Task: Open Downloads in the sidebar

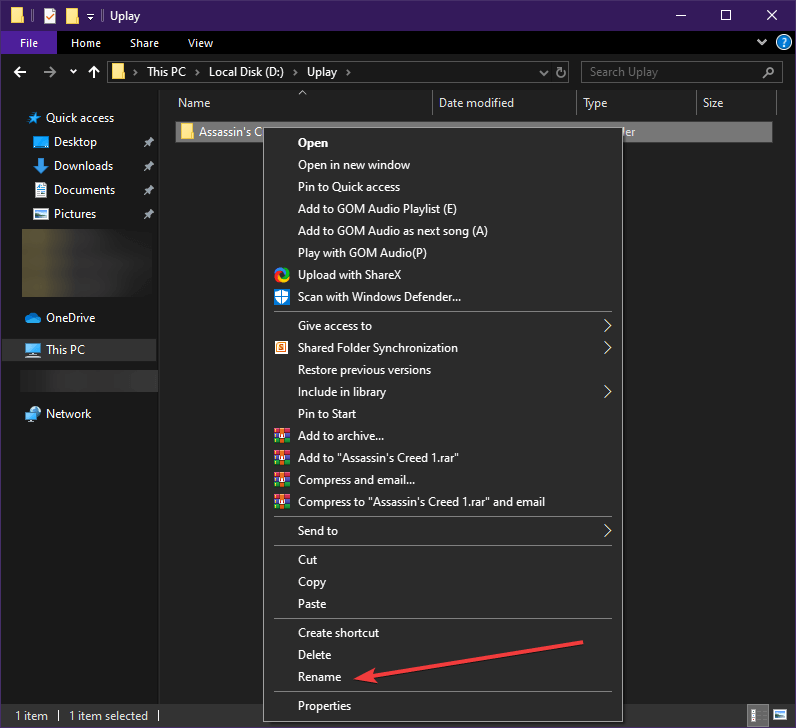Action: [83, 166]
